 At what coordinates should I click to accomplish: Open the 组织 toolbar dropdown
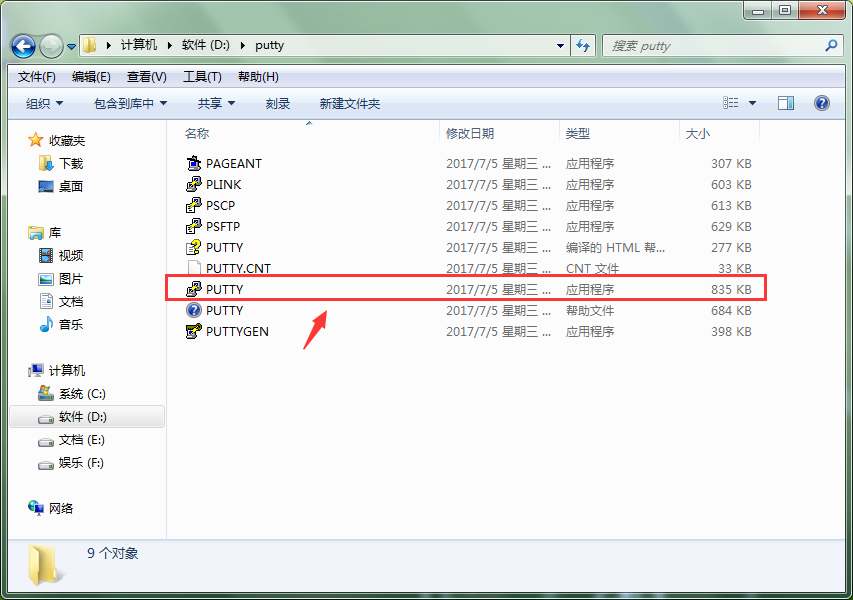coord(44,103)
